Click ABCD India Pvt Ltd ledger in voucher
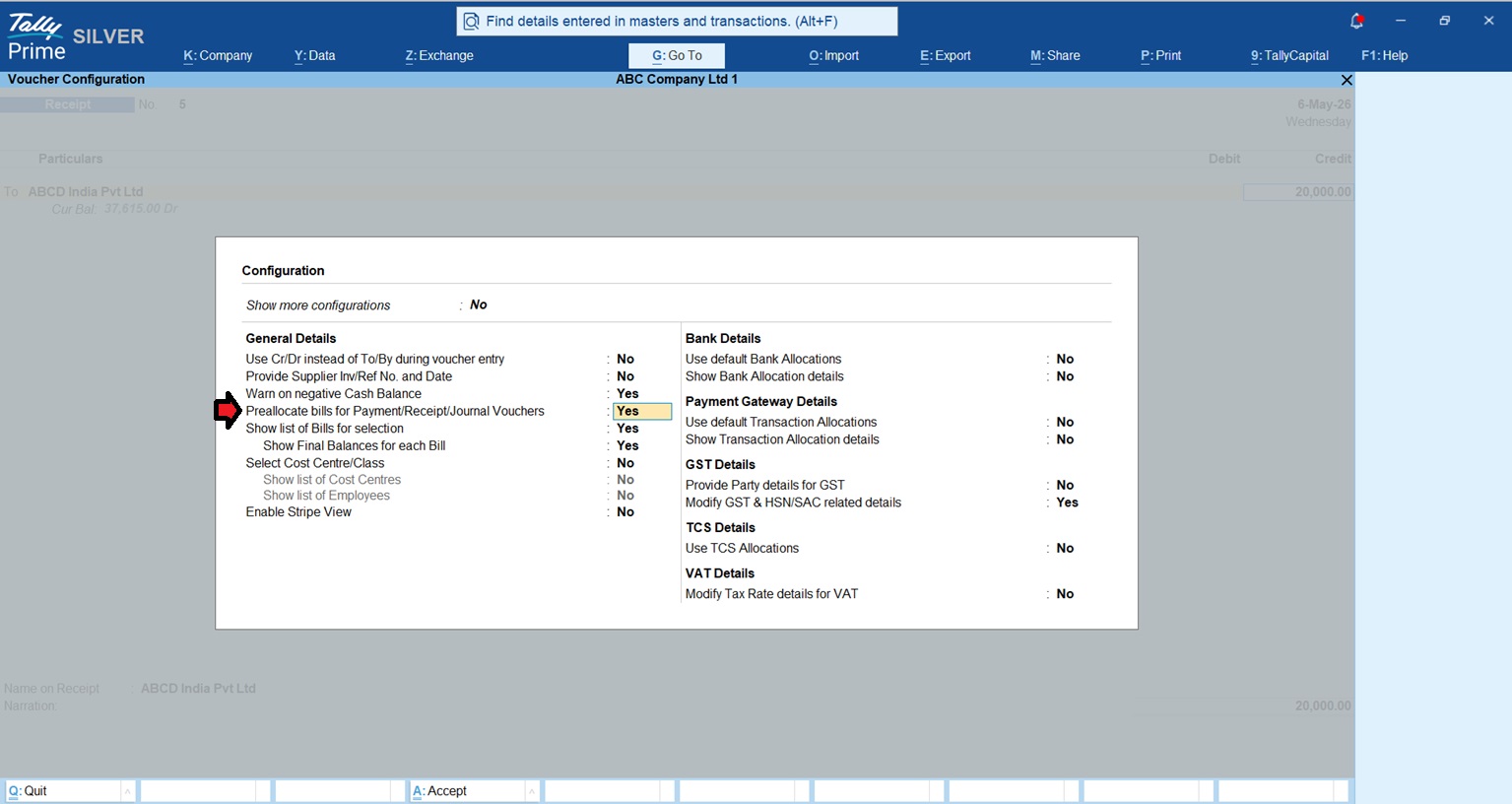 coord(86,191)
